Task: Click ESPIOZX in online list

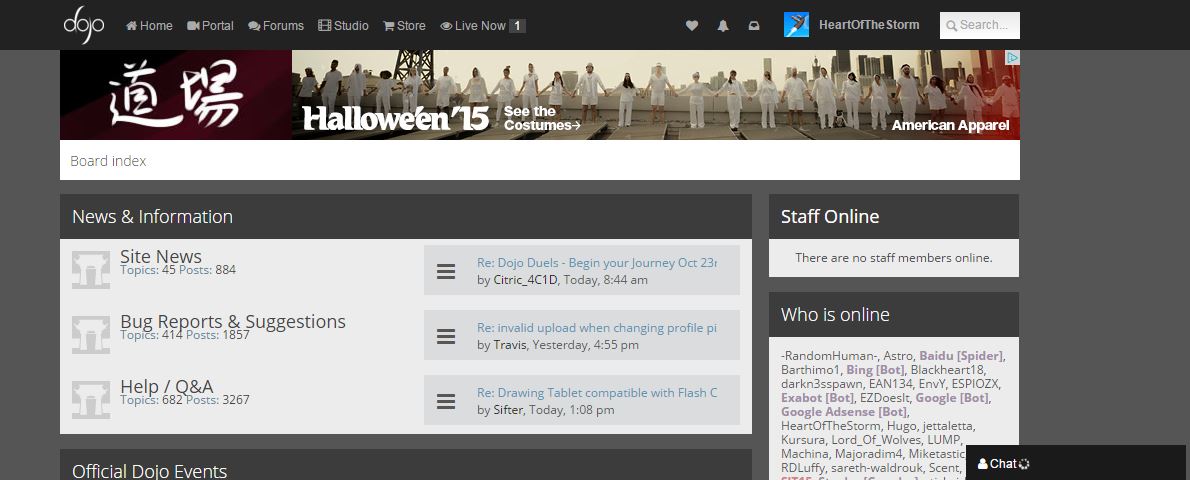Action: click(x=977, y=384)
